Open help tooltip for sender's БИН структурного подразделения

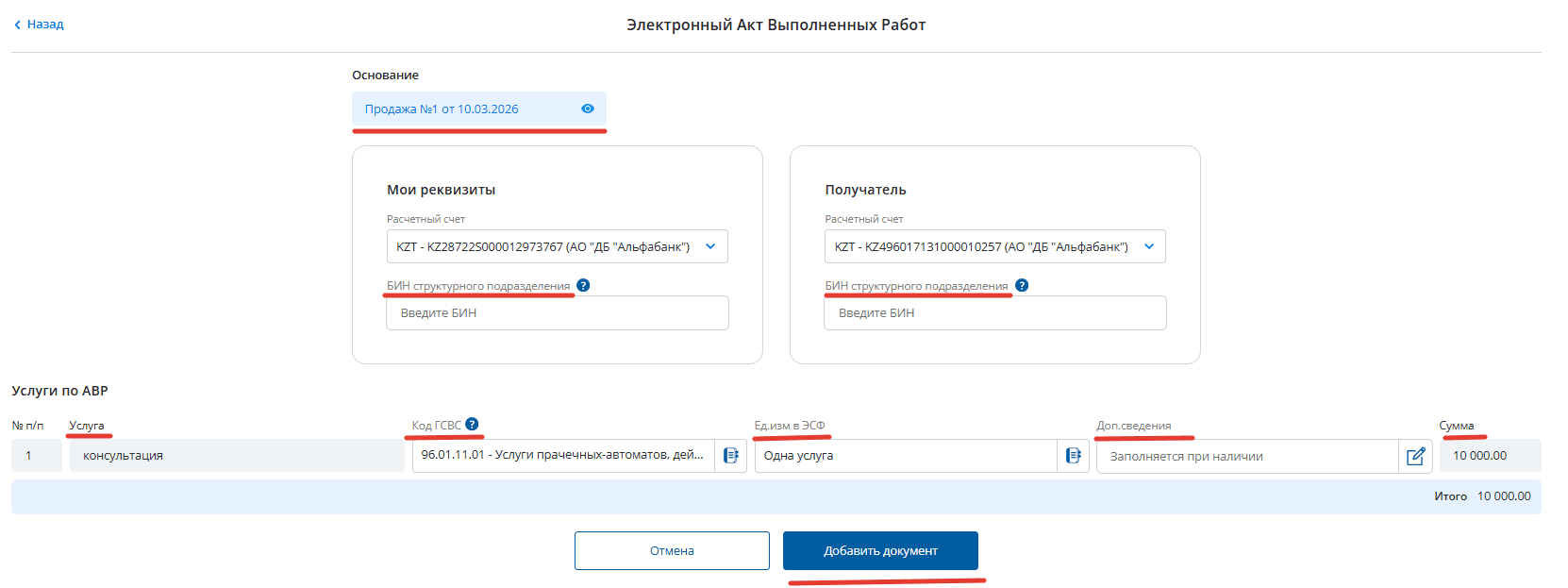click(583, 285)
